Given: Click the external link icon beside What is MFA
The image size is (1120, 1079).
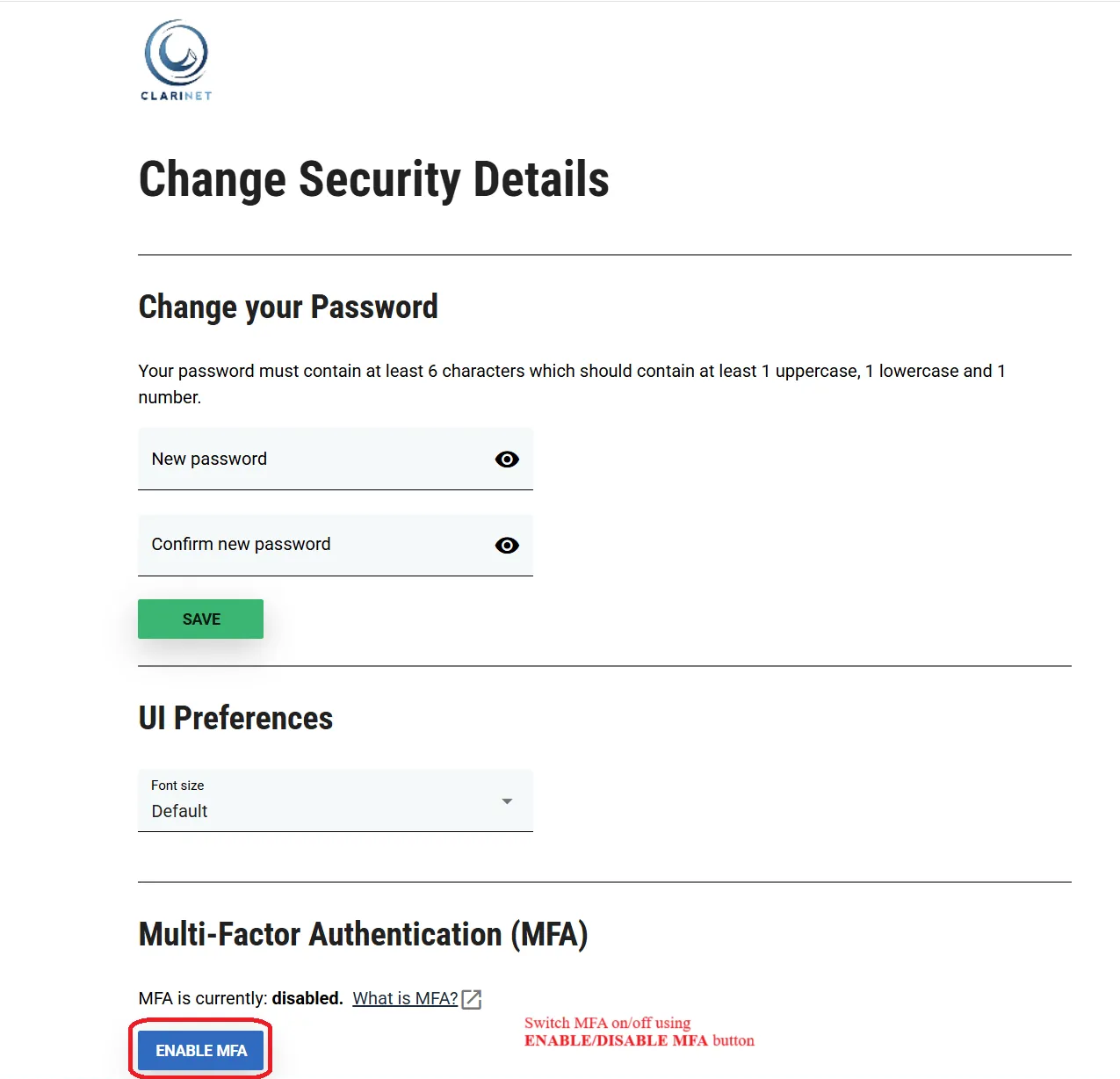Looking at the screenshot, I should 472,999.
